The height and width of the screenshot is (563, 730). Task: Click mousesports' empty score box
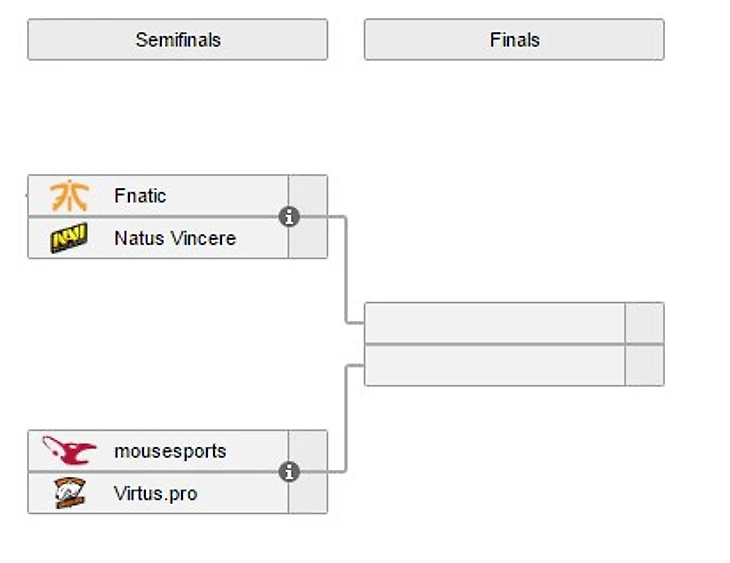point(308,447)
